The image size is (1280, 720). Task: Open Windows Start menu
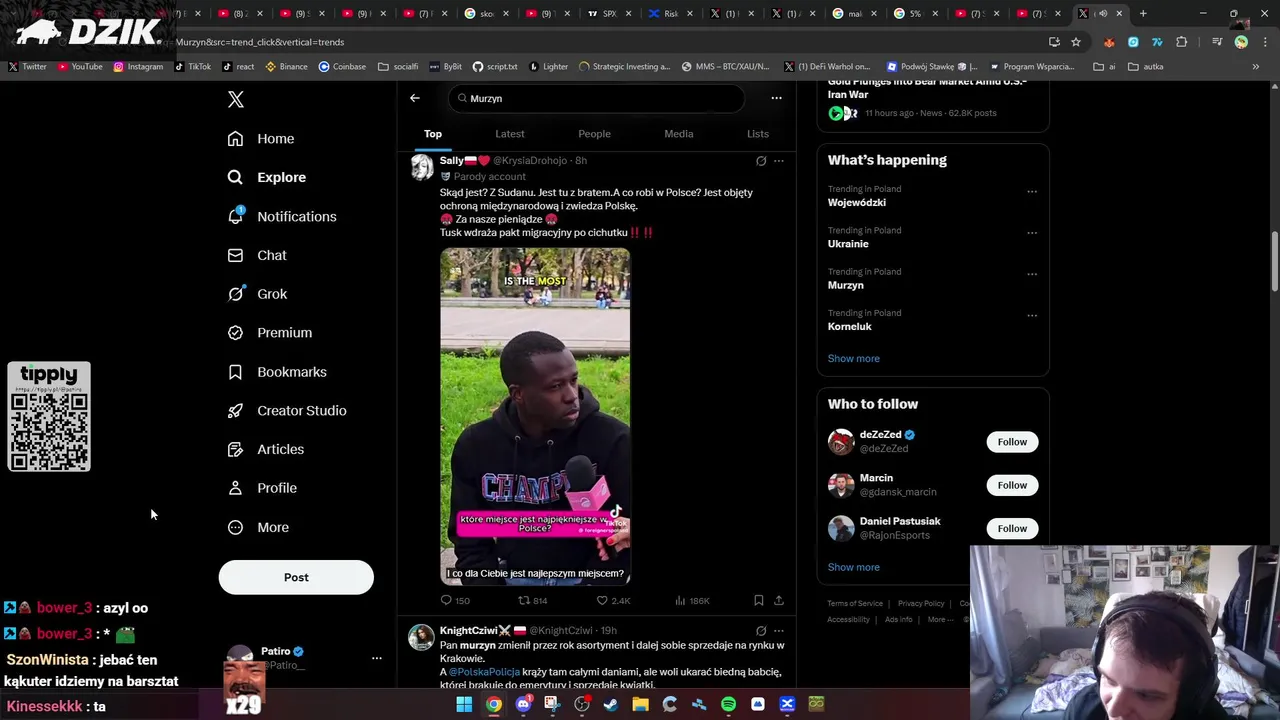point(464,704)
